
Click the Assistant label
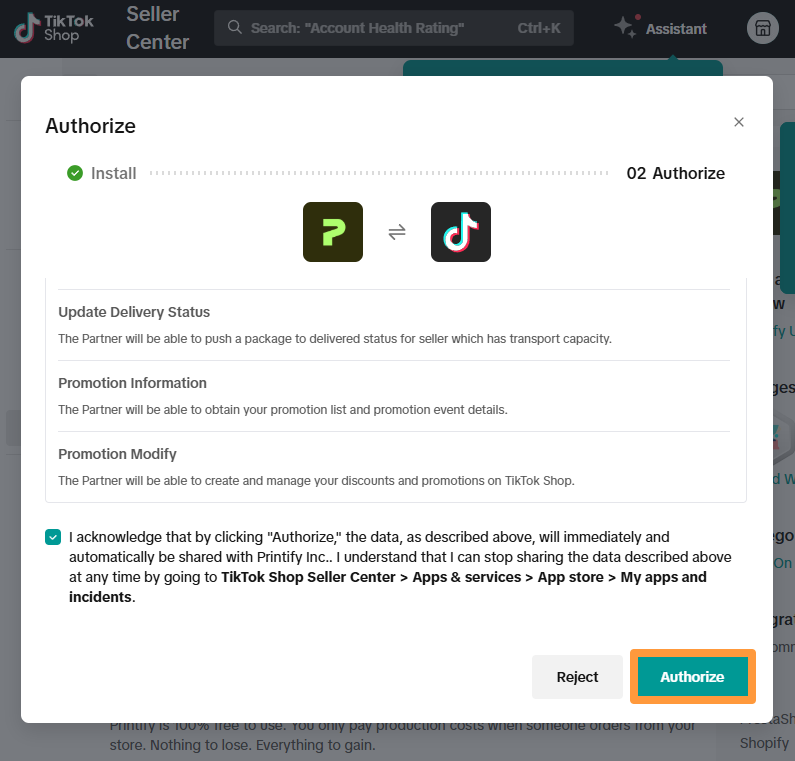click(x=676, y=29)
